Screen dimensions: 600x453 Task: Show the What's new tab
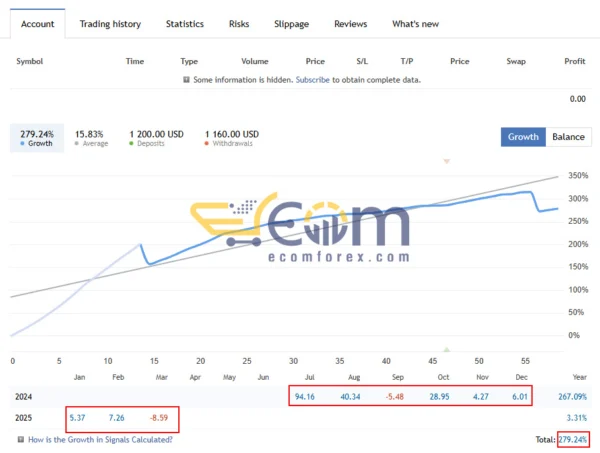point(415,24)
